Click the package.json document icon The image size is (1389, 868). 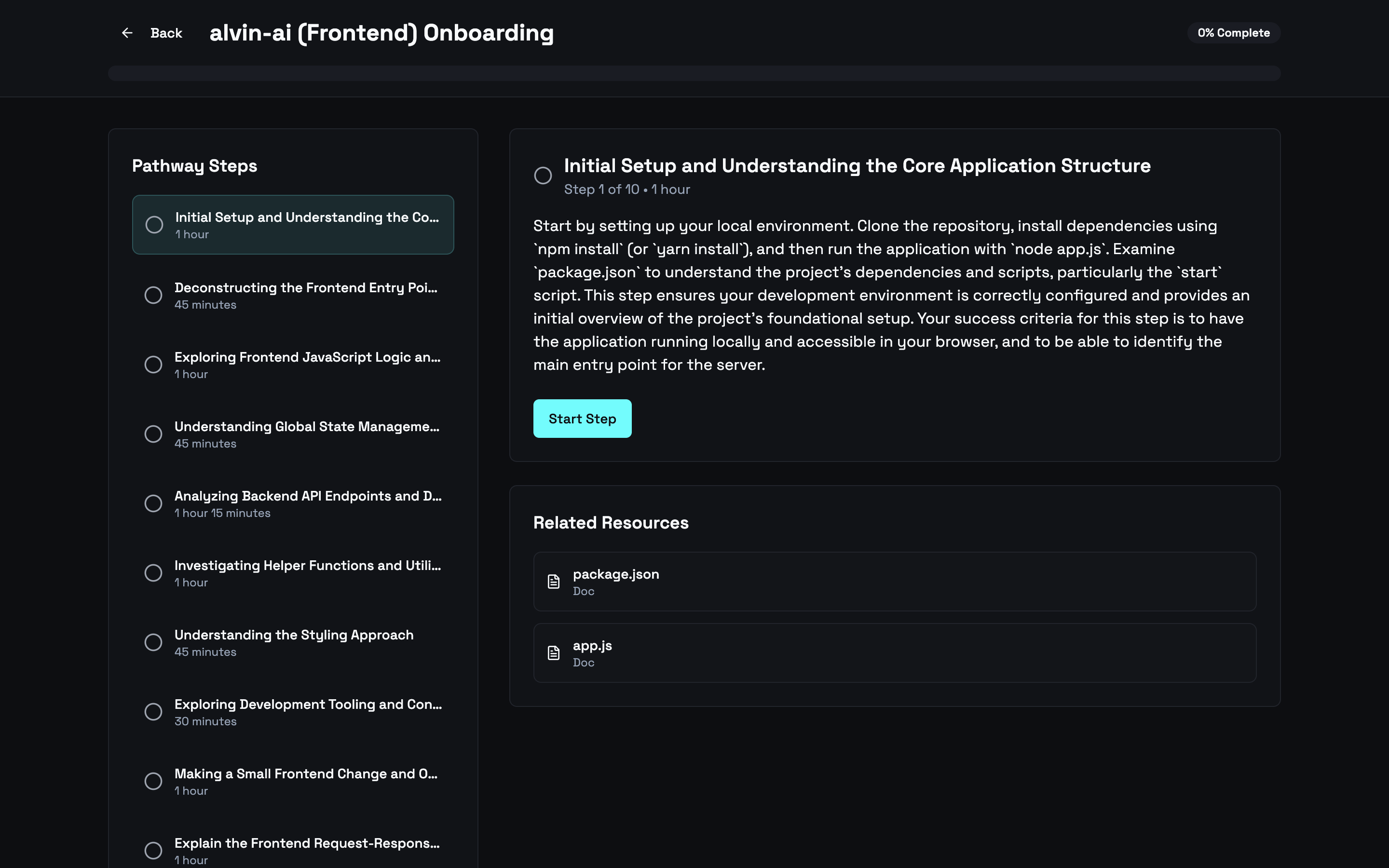point(553,582)
